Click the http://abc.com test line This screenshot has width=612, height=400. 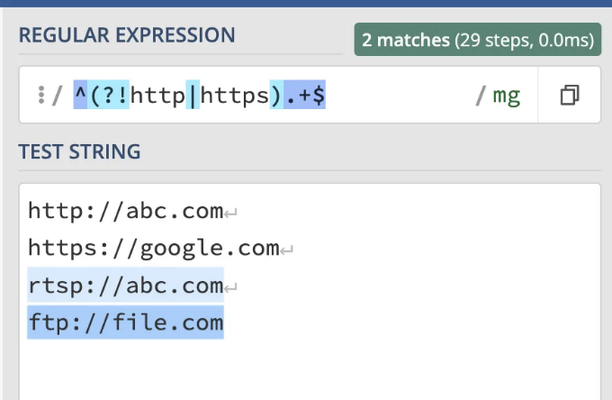pos(125,211)
